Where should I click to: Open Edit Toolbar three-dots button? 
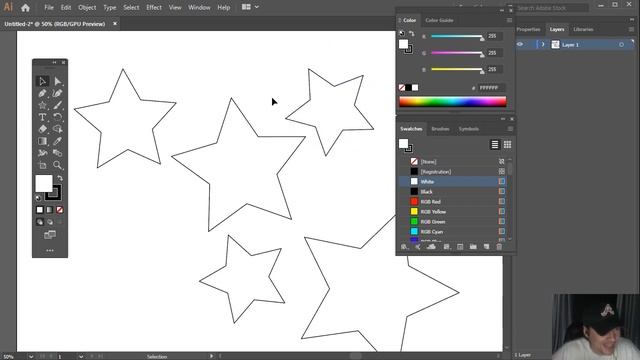(50, 250)
